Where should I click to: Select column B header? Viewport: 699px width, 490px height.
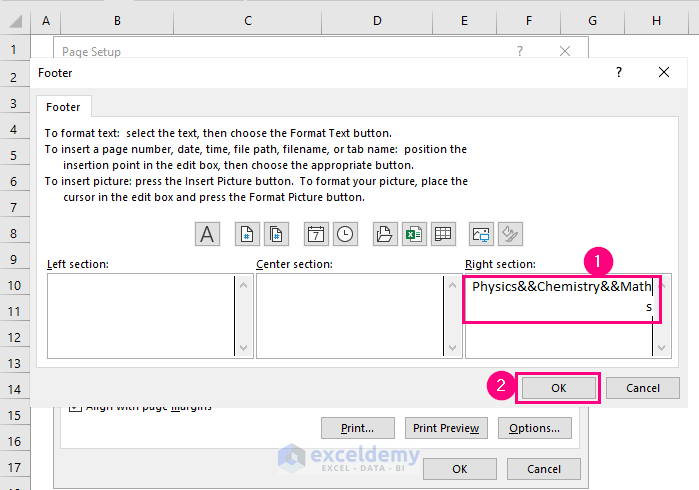click(x=117, y=21)
